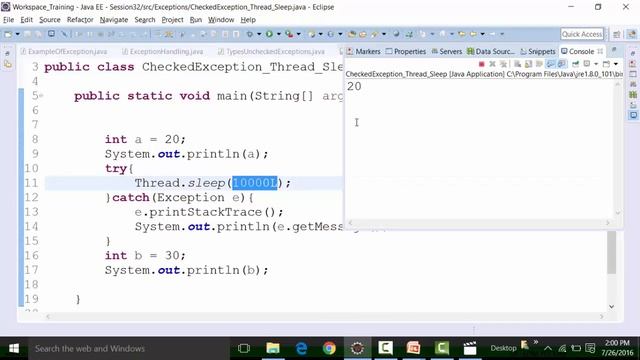Open the Help menu
The image size is (640, 360).
click(248, 20)
